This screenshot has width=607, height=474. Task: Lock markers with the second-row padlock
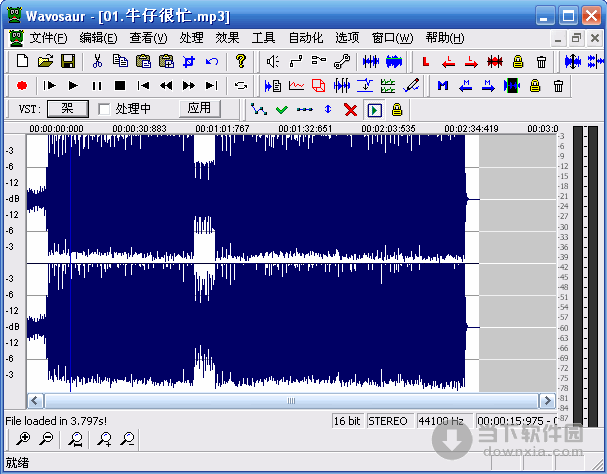pos(535,85)
